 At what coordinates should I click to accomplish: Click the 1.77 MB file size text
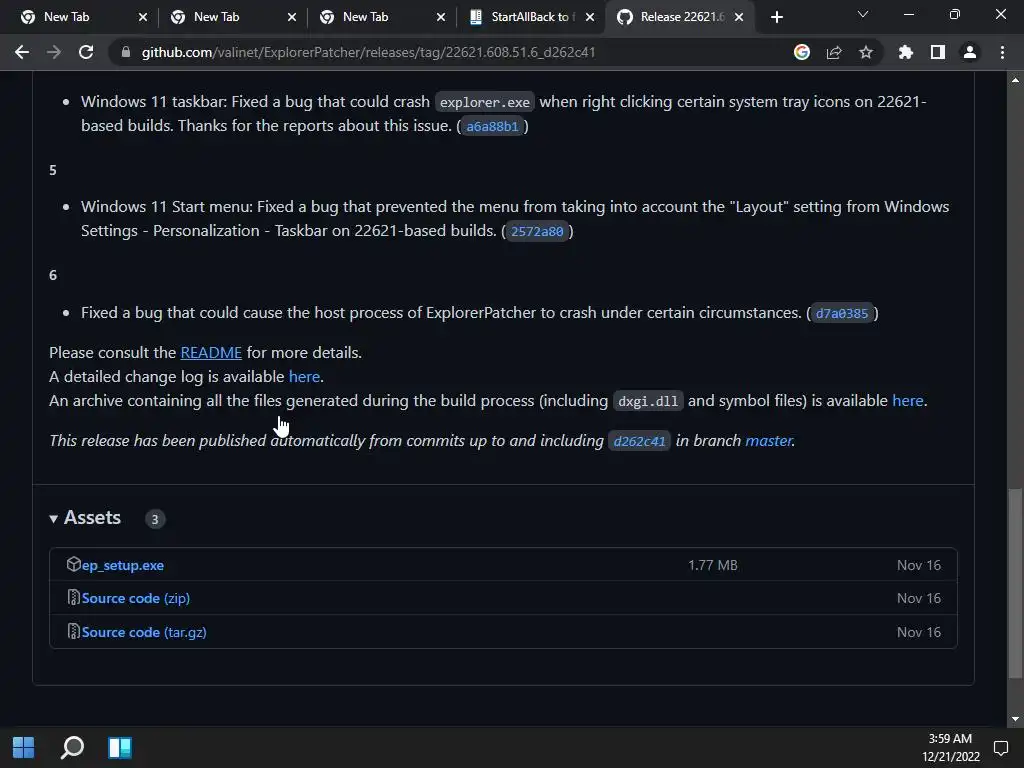[x=712, y=566]
